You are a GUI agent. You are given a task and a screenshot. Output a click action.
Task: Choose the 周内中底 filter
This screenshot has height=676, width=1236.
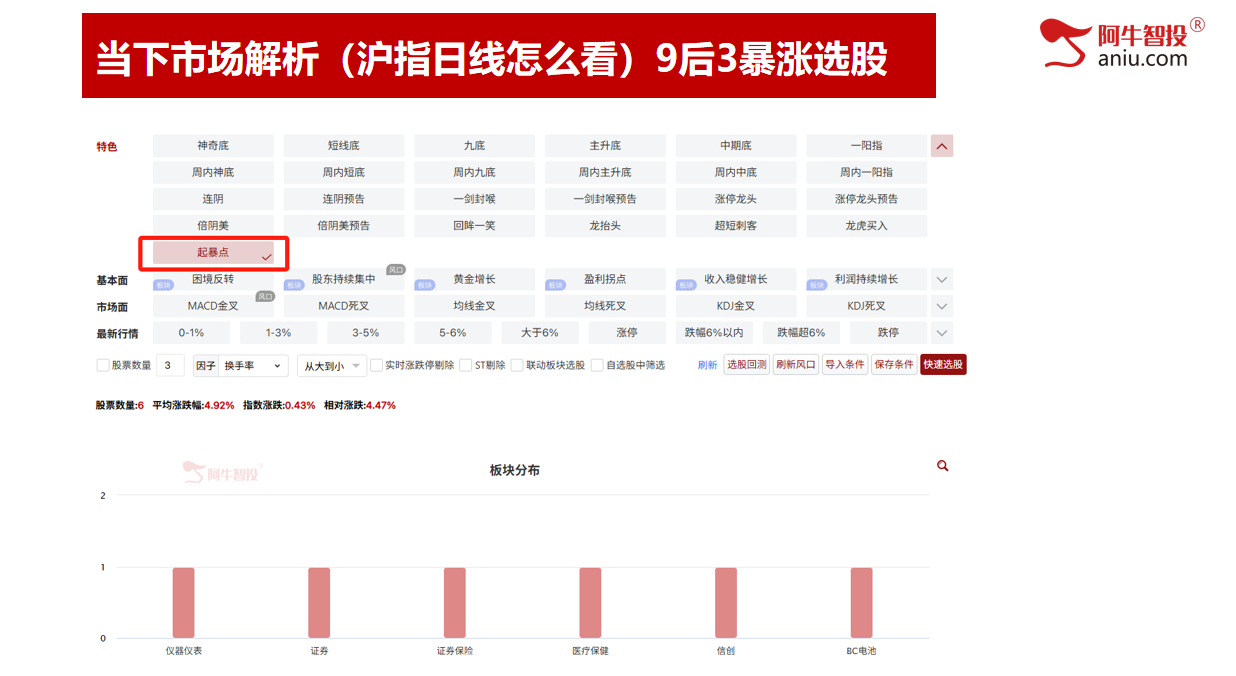click(x=736, y=173)
